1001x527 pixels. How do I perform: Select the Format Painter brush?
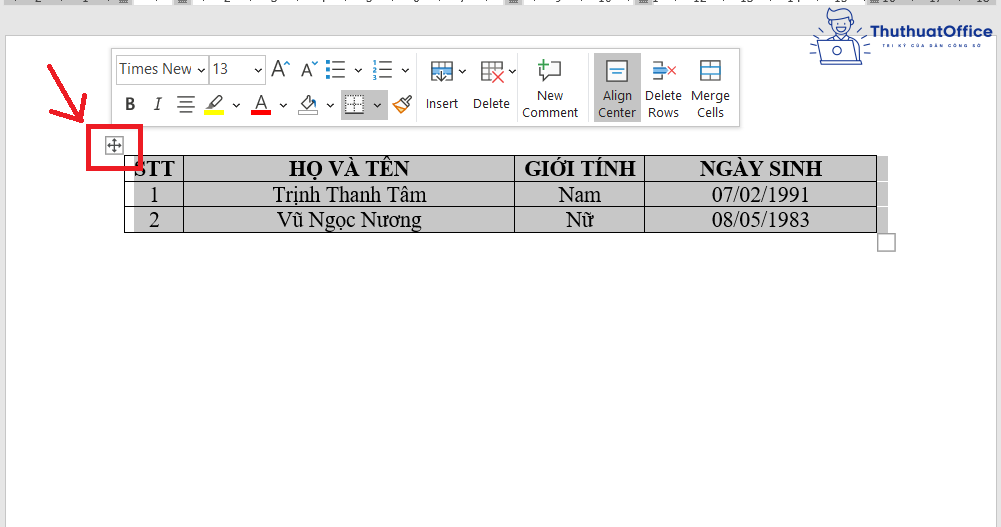click(x=402, y=104)
